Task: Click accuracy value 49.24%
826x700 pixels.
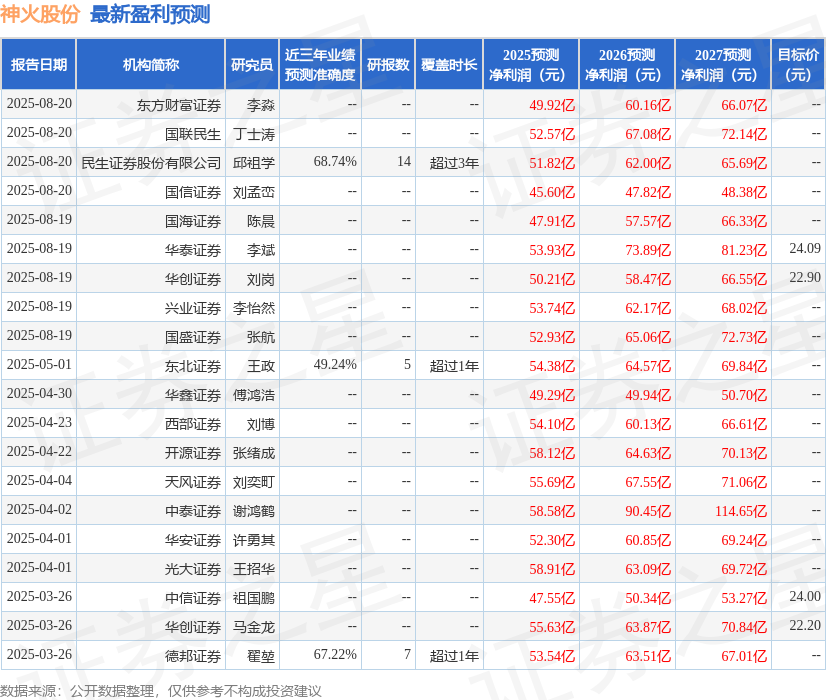Action: (335, 364)
